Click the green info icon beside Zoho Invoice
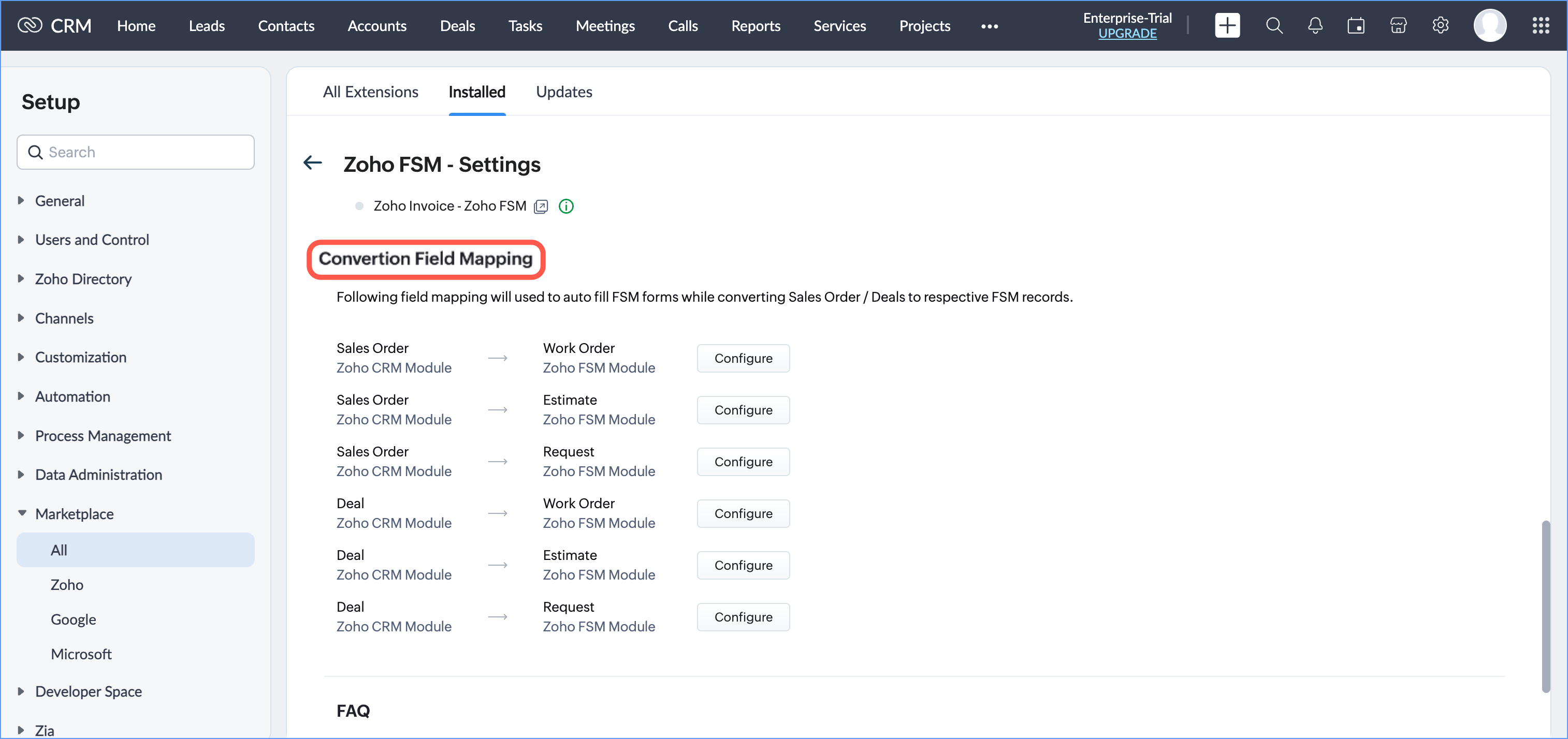Image resolution: width=1568 pixels, height=739 pixels. click(x=565, y=206)
